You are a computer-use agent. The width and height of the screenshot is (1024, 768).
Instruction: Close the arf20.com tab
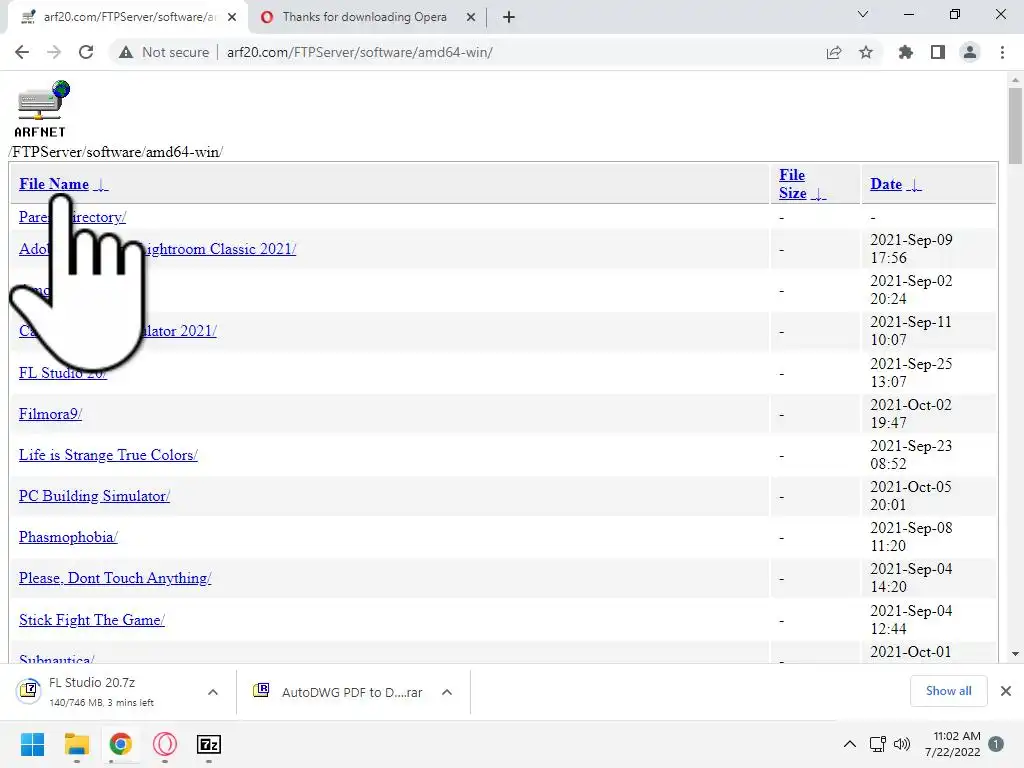click(232, 17)
